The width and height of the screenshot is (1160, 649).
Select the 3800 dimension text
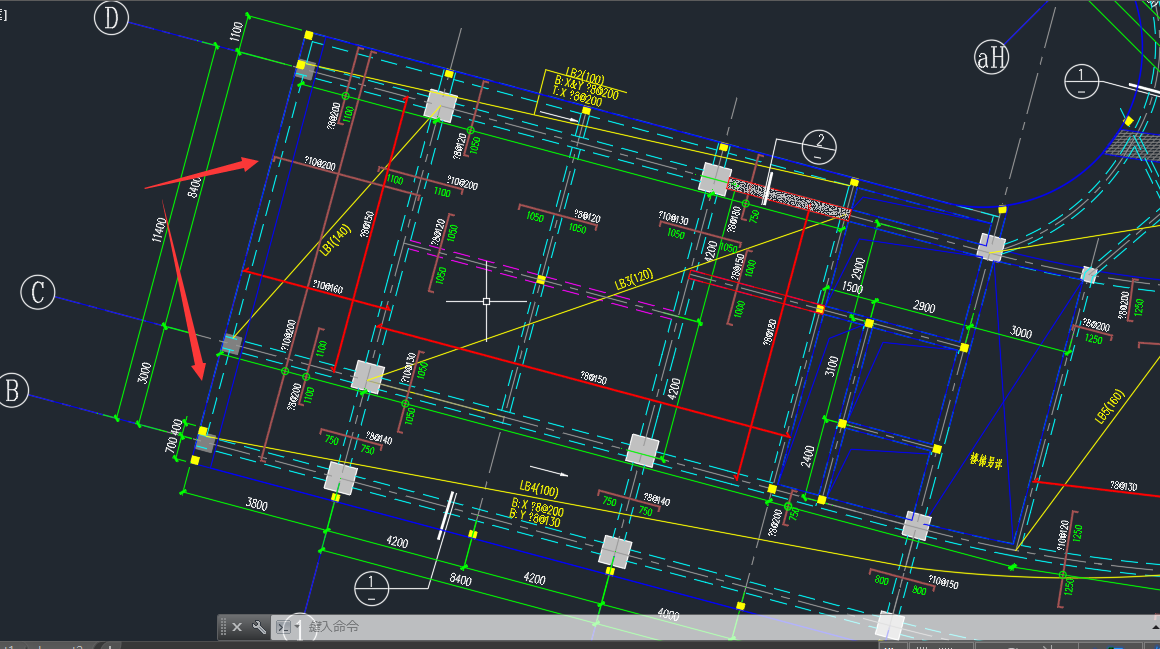tap(257, 505)
